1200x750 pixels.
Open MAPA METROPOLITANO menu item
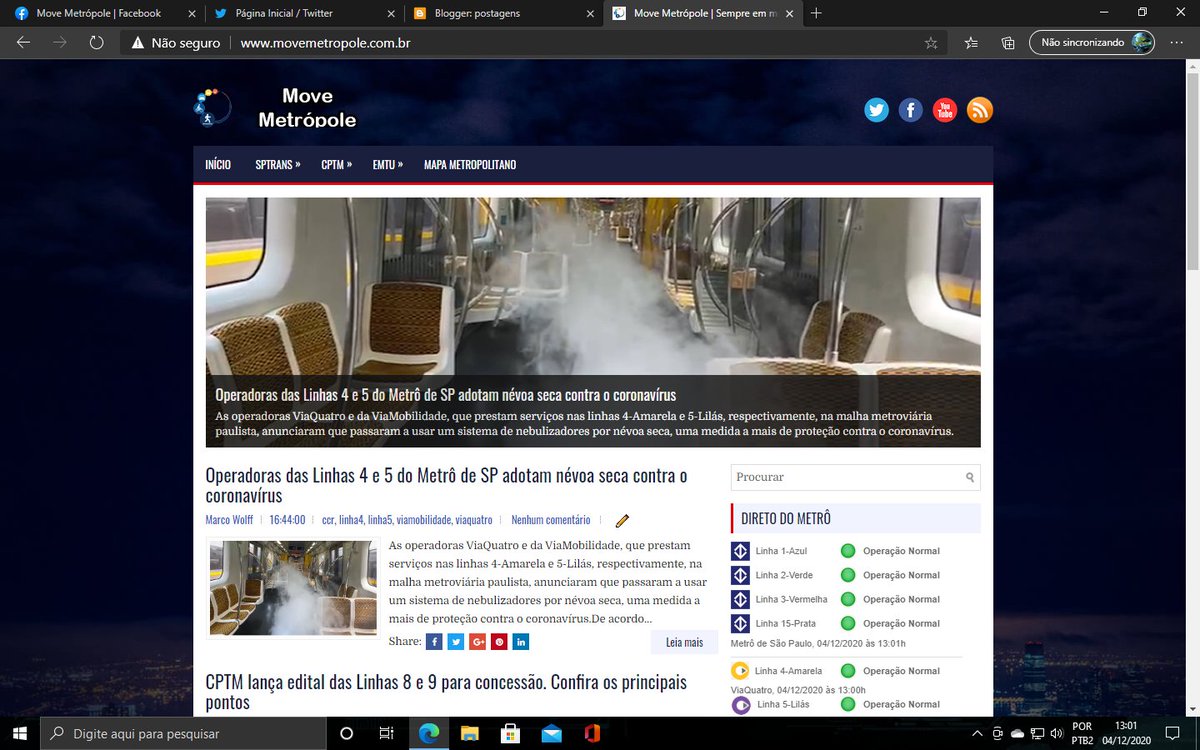pos(470,165)
